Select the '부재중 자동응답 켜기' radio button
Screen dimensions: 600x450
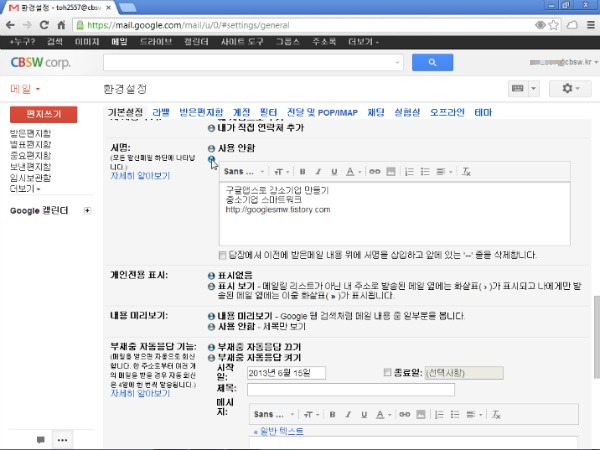211,358
